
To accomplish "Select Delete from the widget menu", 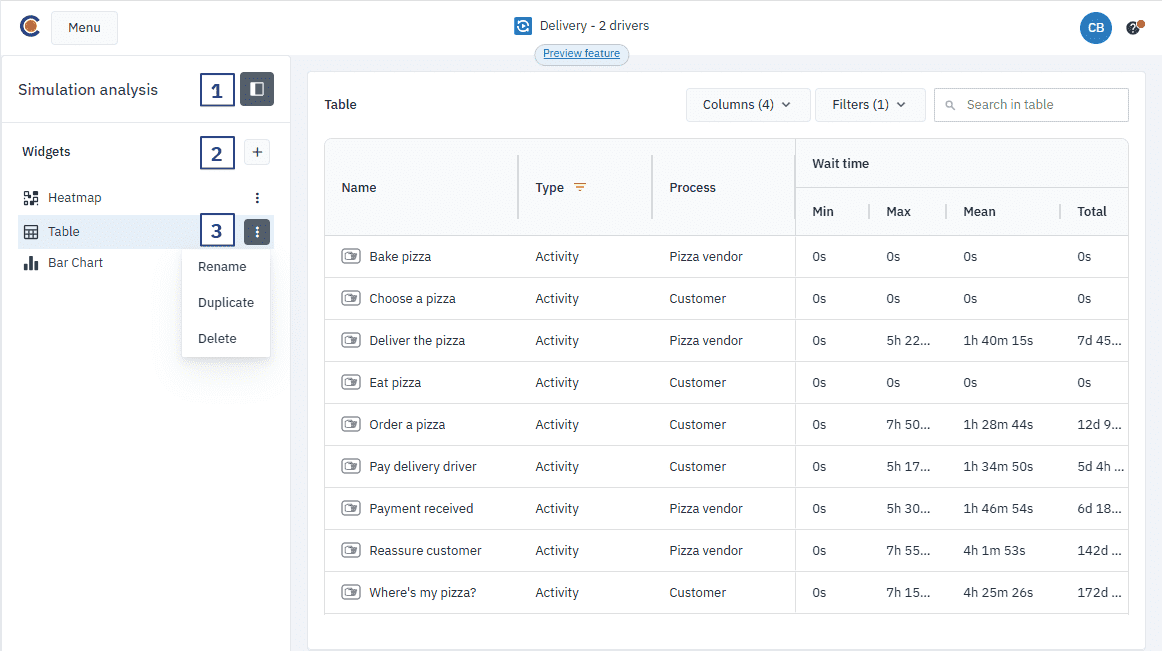I will click(217, 339).
